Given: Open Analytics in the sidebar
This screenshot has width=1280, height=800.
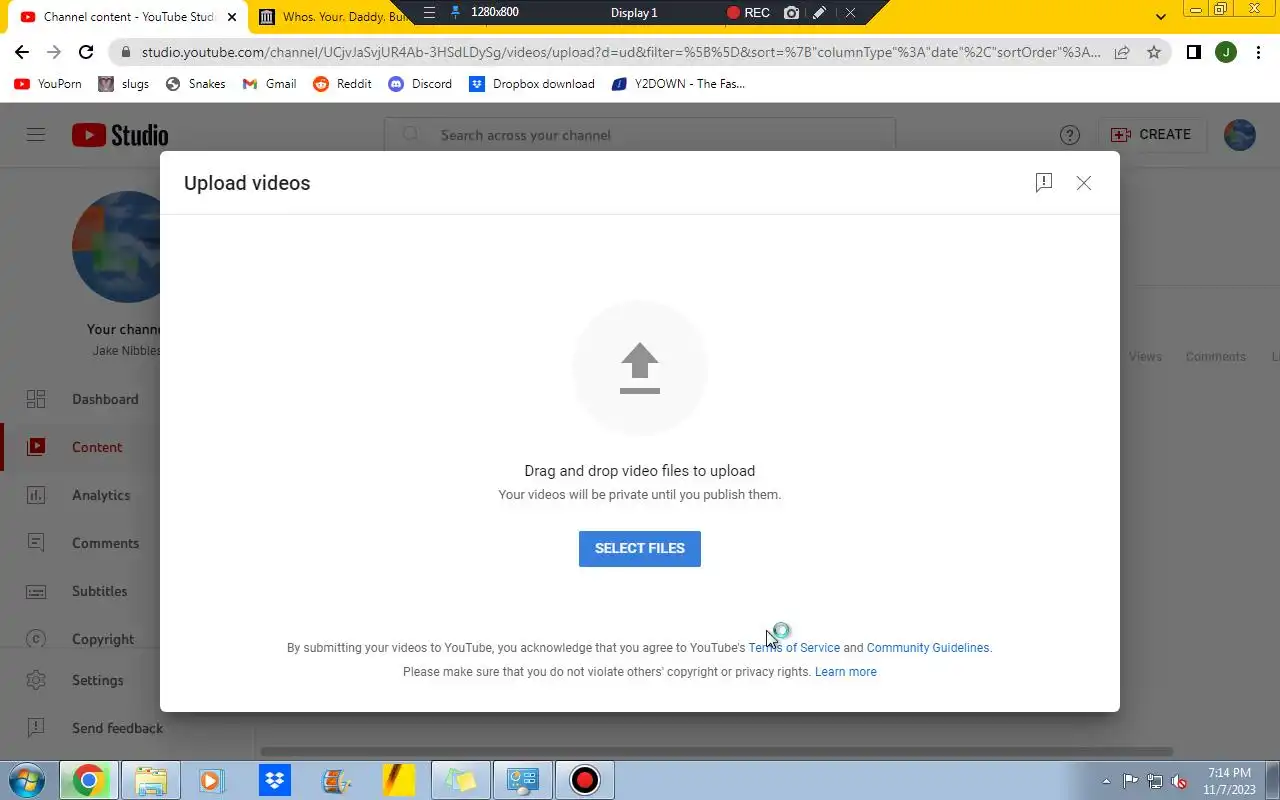Looking at the screenshot, I should click(101, 495).
